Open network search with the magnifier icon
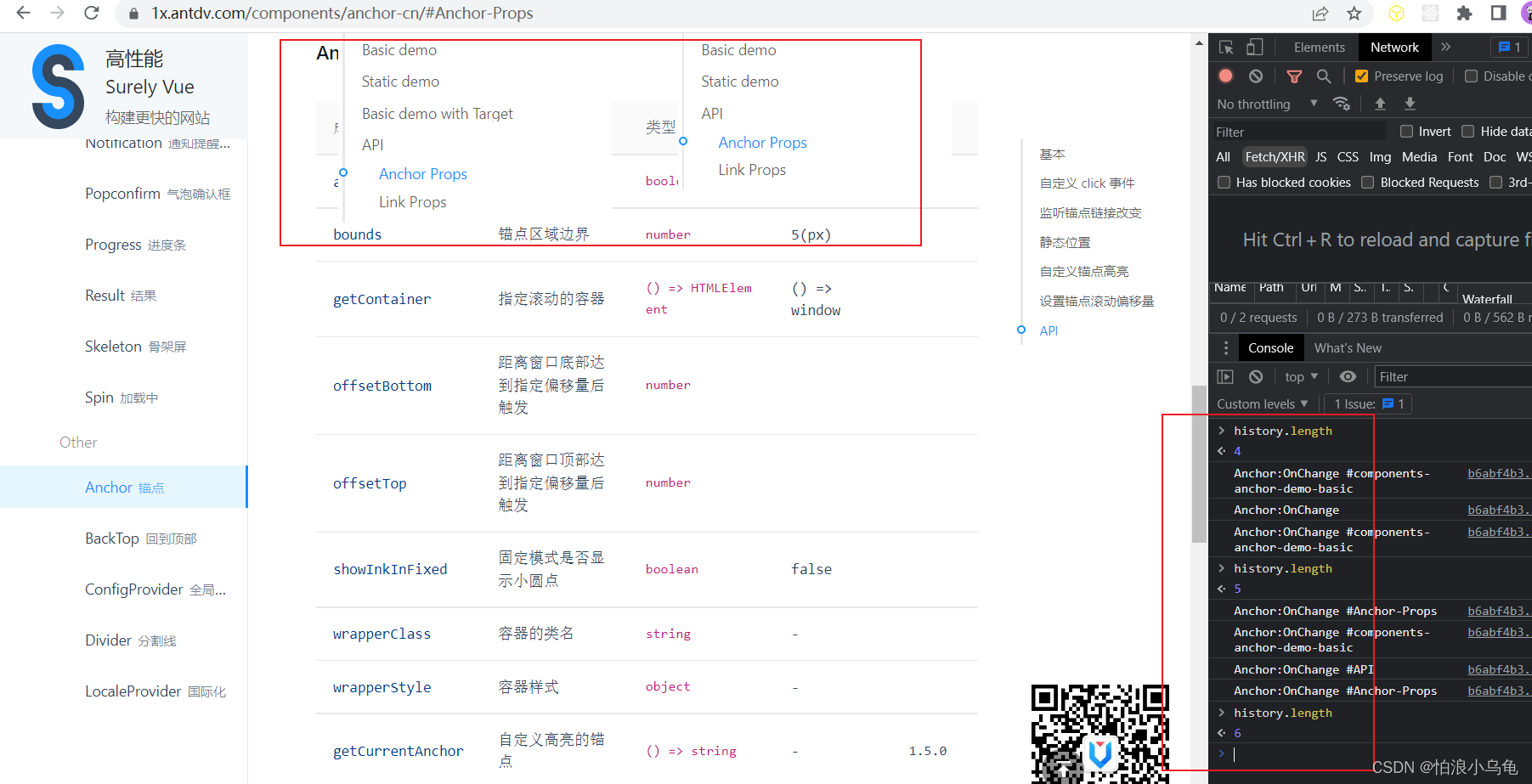Viewport: 1532px width, 784px height. [x=1324, y=76]
